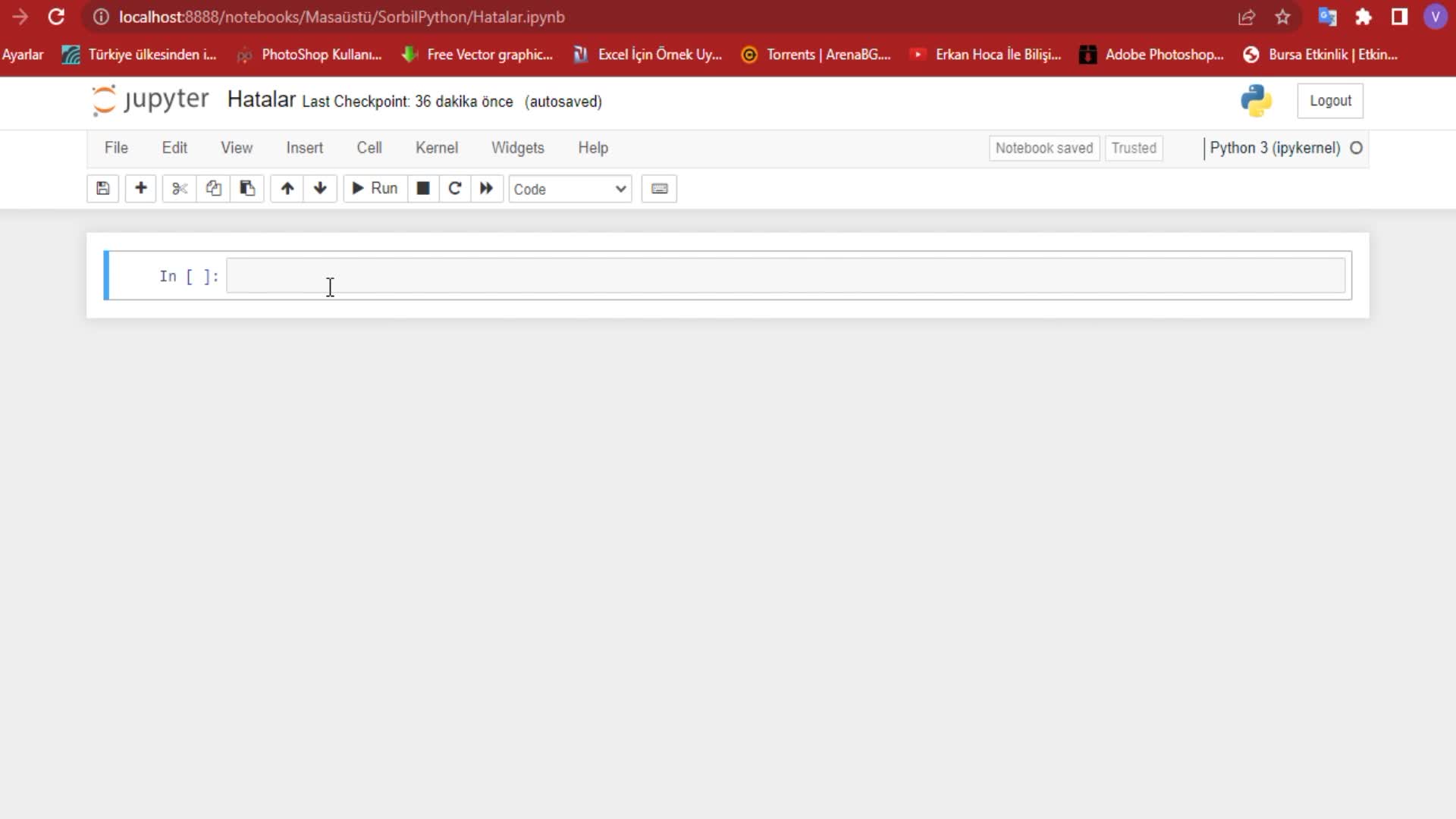Open the Kernel menu
1456x819 pixels.
436,148
